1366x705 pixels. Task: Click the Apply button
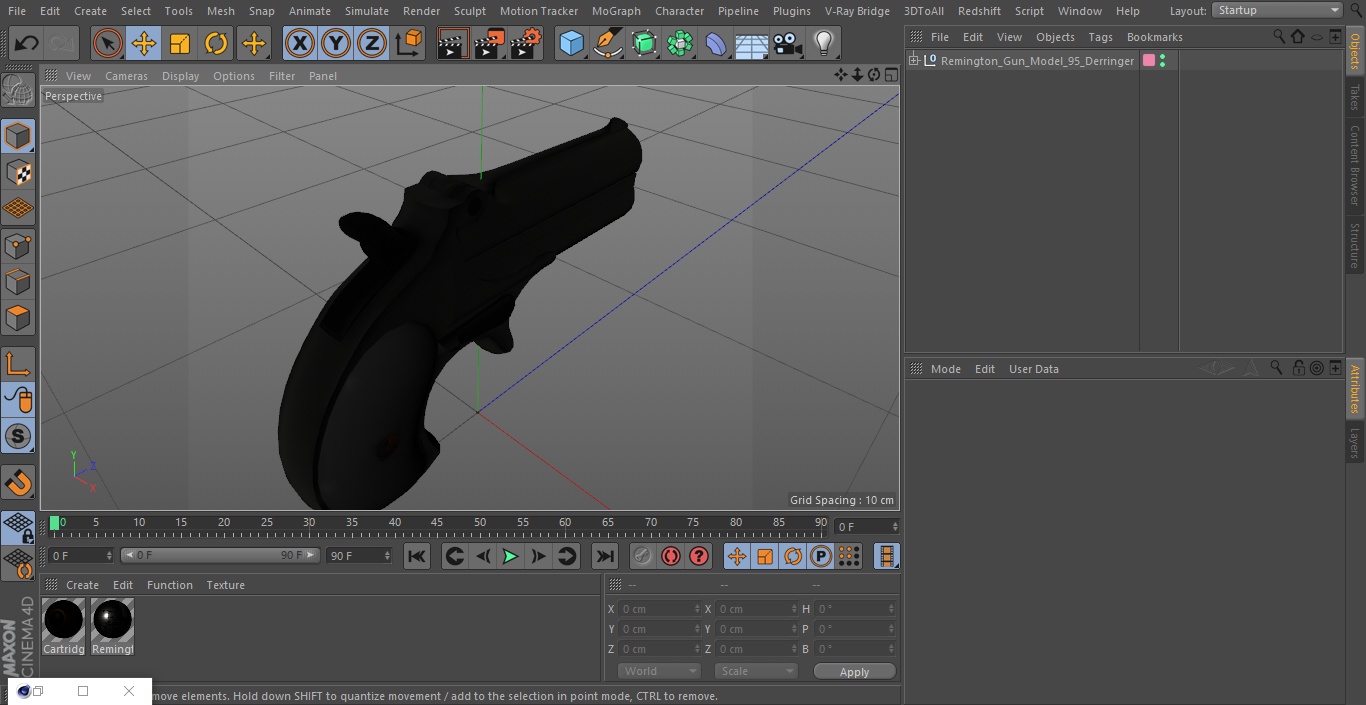click(x=854, y=672)
